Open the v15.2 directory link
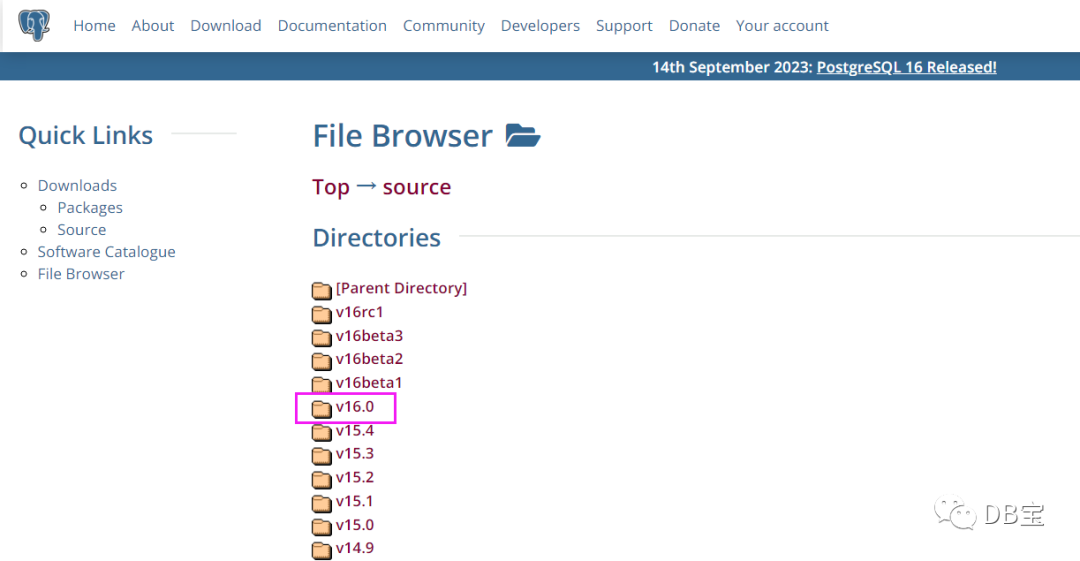Screen dimensions: 1080x561 (355, 477)
